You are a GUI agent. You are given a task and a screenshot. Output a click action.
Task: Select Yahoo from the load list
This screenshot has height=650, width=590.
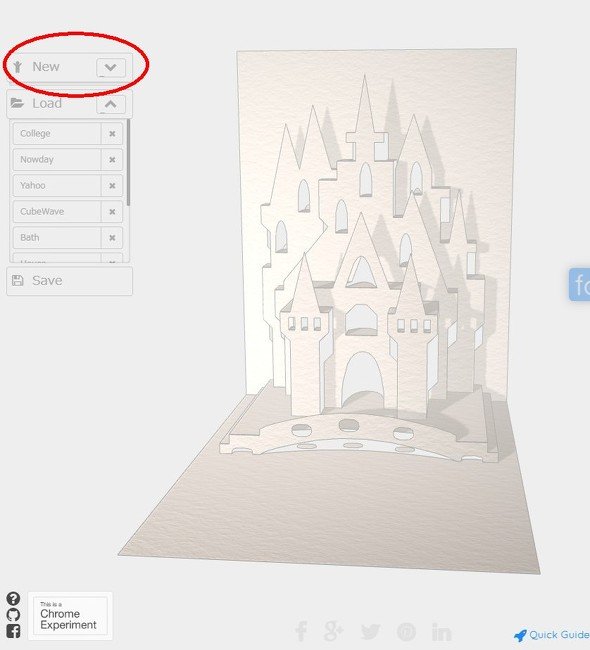[57, 186]
